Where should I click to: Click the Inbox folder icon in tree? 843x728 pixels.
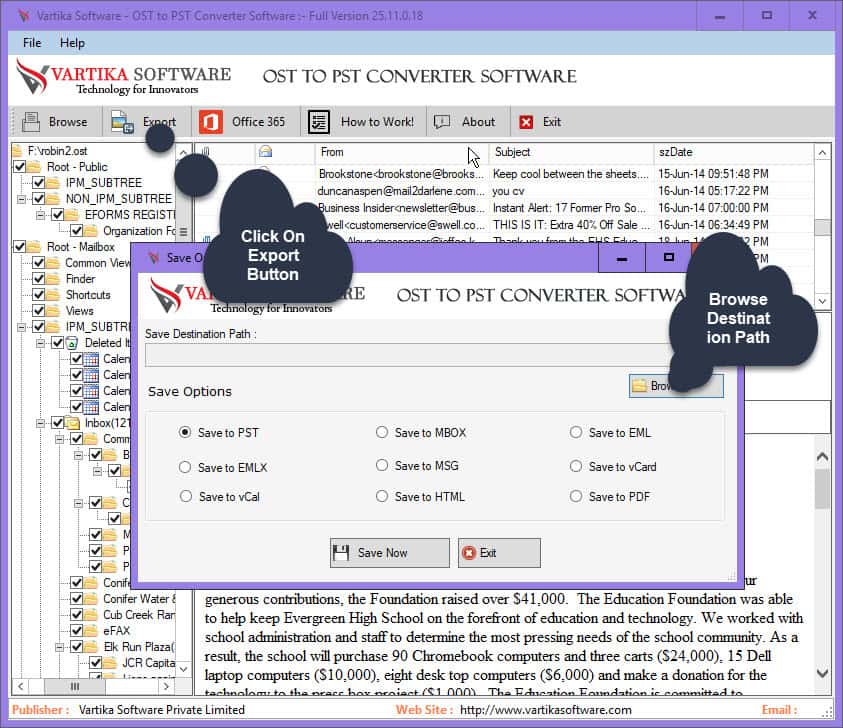click(x=72, y=423)
